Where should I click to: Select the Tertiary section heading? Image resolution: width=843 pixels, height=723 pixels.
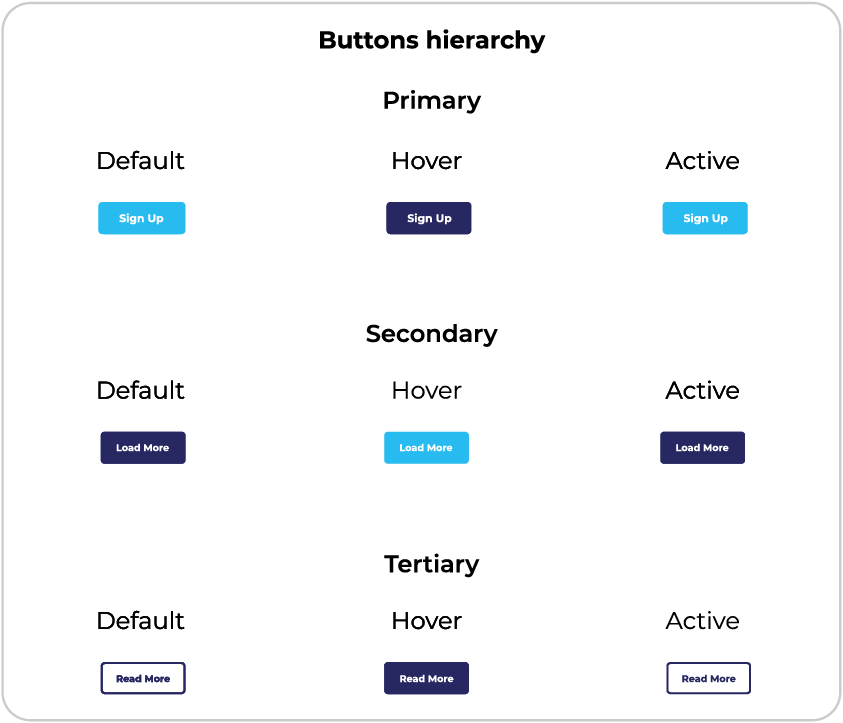(432, 564)
